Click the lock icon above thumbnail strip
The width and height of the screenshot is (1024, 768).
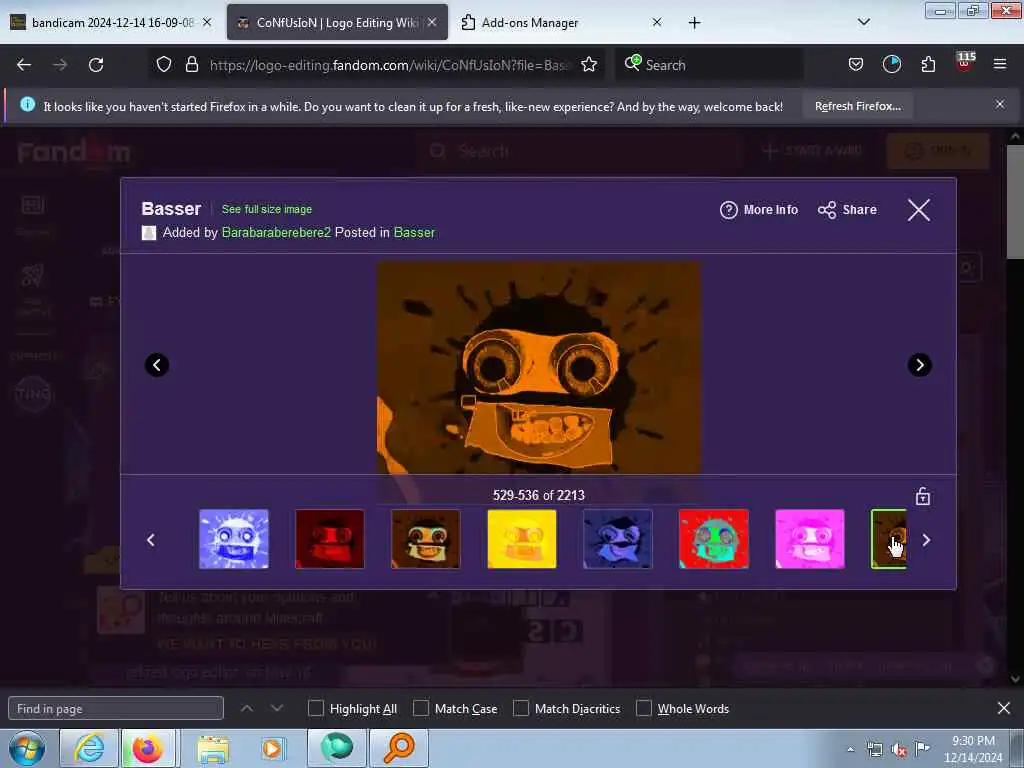pyautogui.click(x=922, y=496)
